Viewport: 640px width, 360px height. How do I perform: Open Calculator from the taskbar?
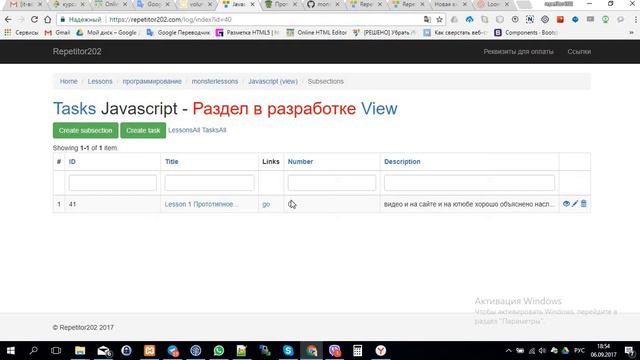[358, 351]
